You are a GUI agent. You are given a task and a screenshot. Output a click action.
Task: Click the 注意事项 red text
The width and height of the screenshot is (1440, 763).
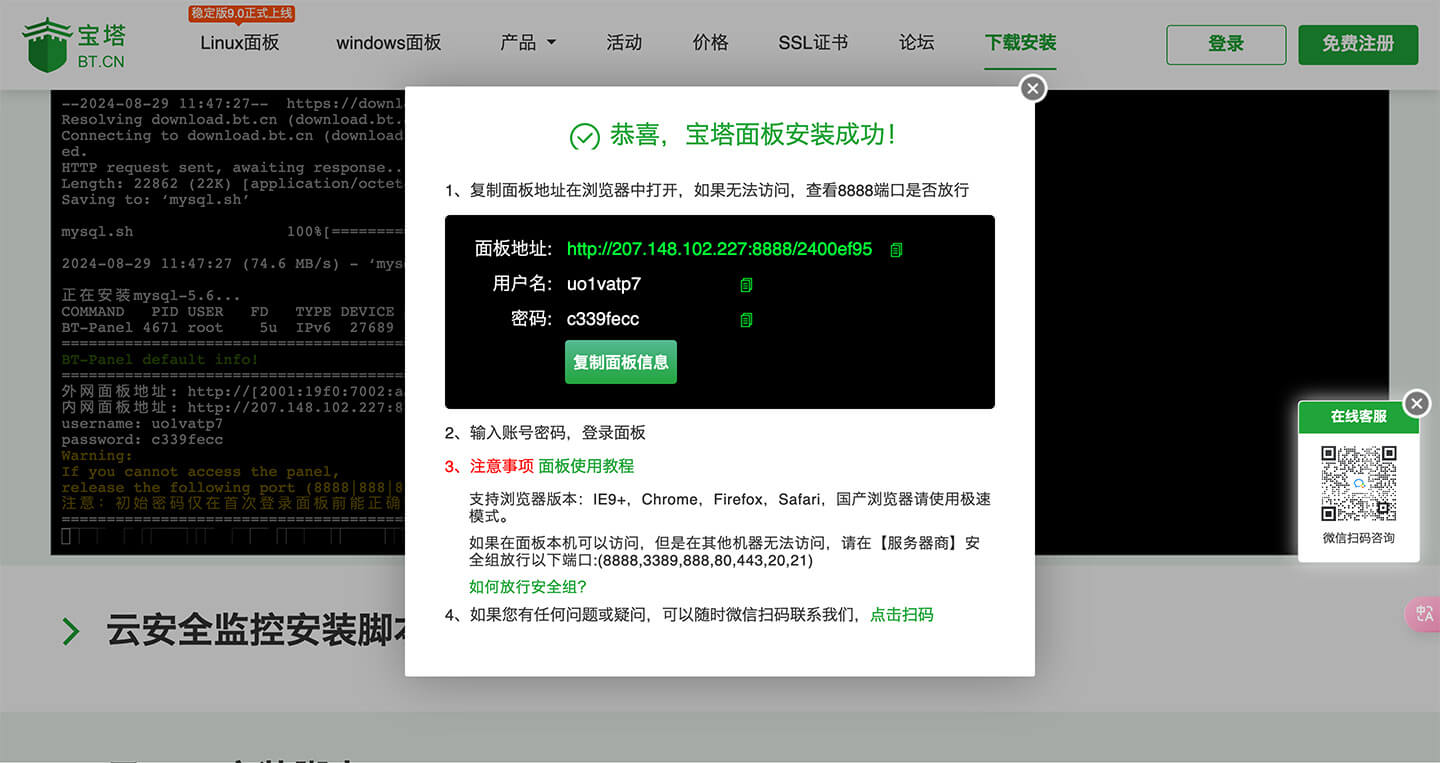point(502,466)
